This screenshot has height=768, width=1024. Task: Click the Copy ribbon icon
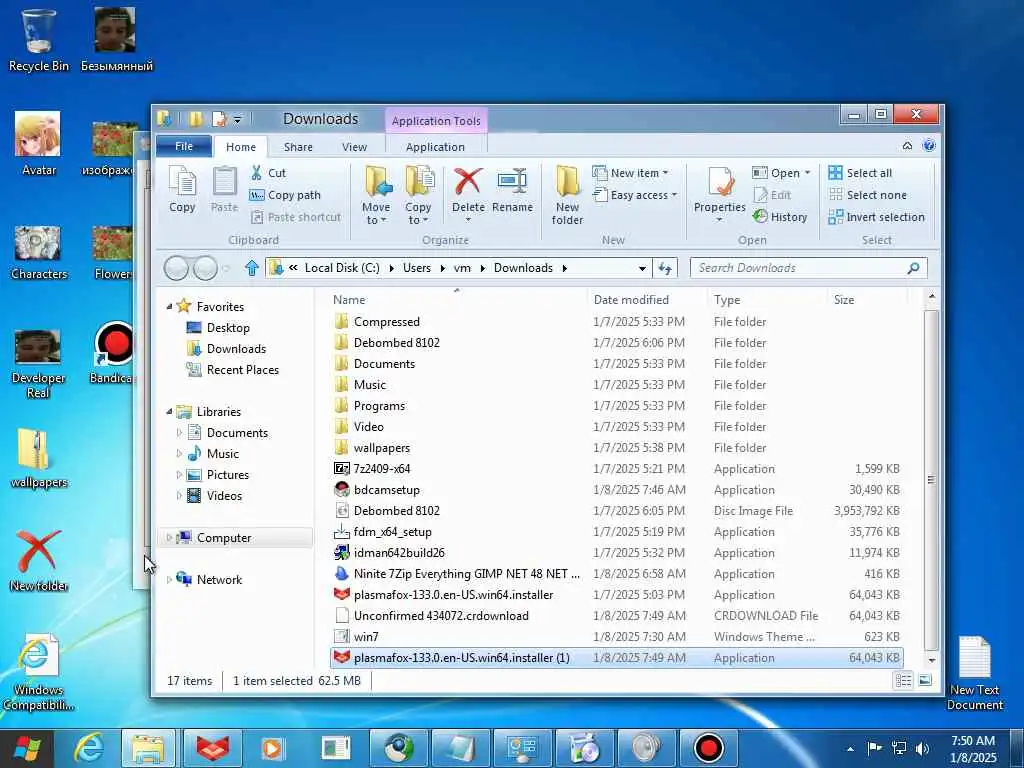point(182,189)
